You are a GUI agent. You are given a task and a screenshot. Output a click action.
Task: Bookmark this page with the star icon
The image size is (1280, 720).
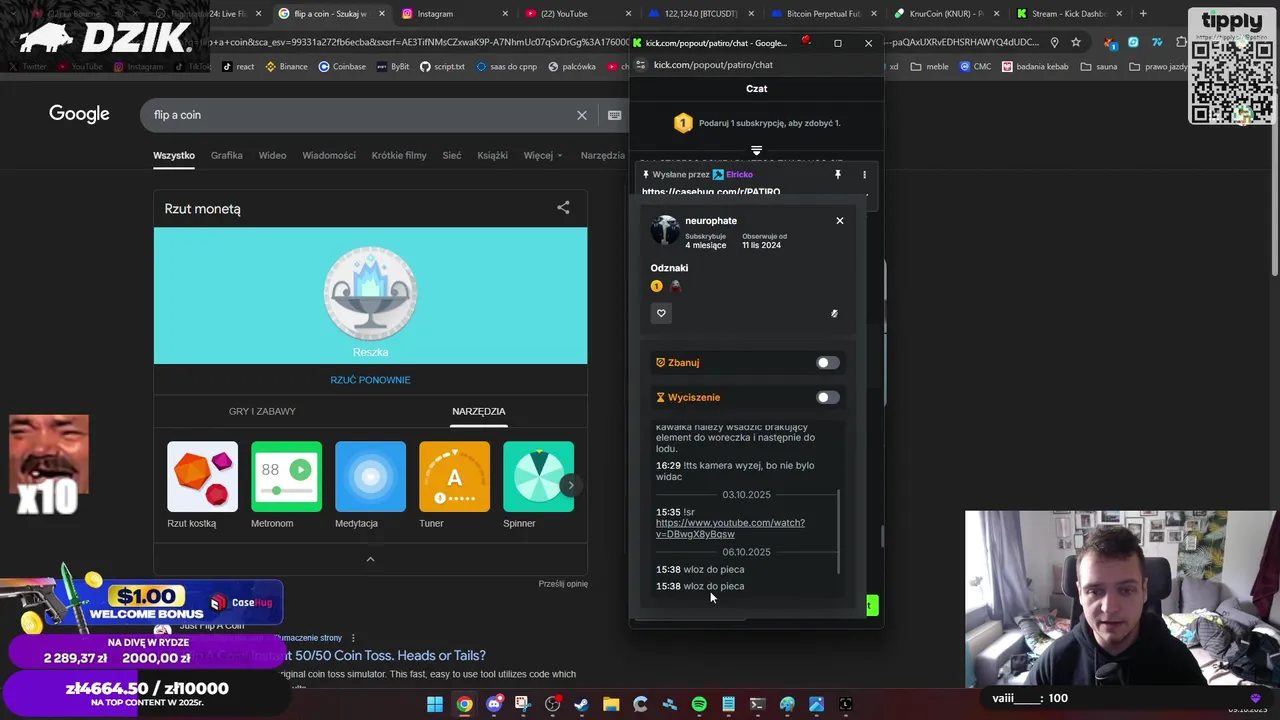pos(1075,43)
